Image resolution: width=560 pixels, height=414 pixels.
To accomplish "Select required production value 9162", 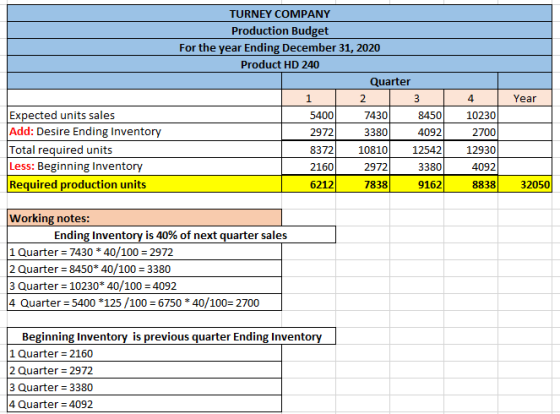I will pyautogui.click(x=416, y=184).
